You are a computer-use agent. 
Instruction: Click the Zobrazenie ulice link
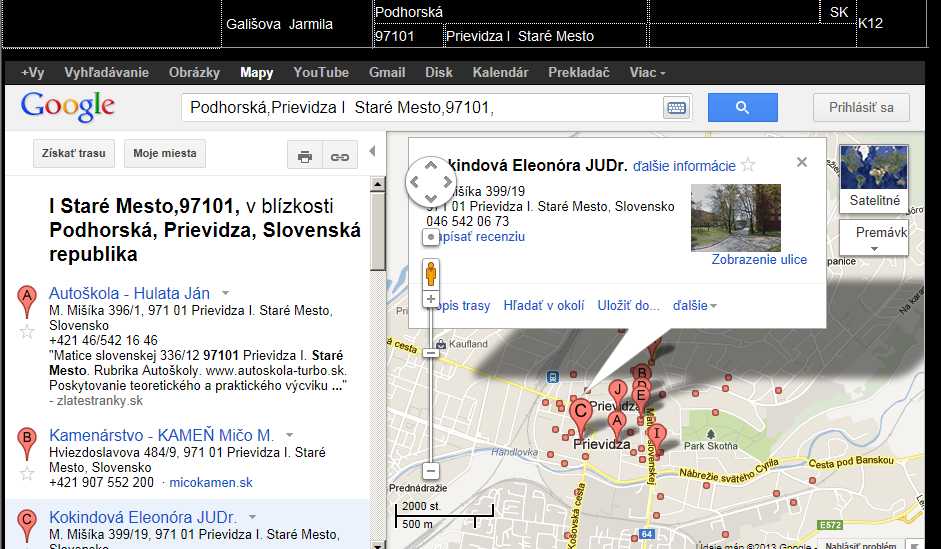tap(759, 260)
